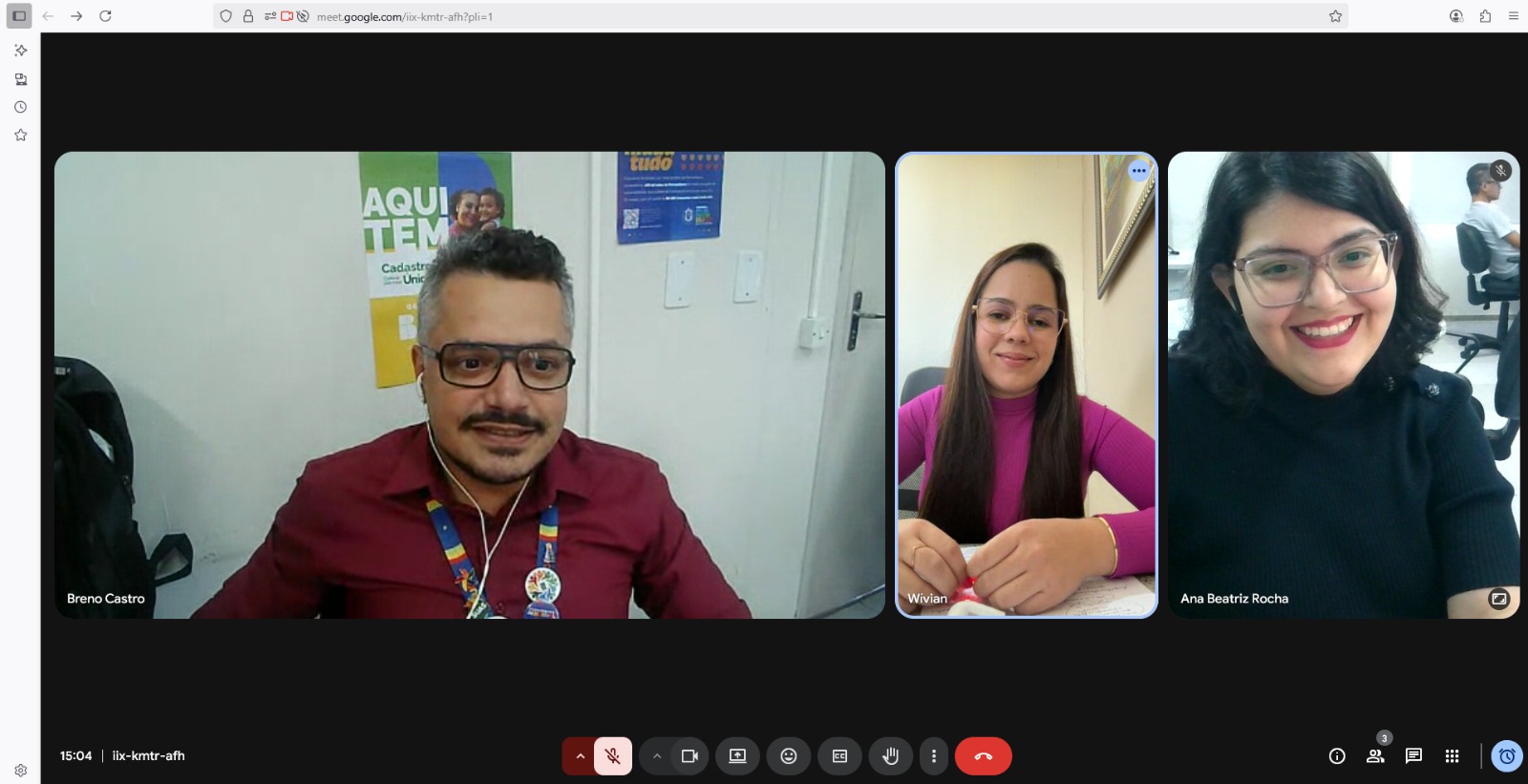Turn on closed captions

tap(839, 756)
